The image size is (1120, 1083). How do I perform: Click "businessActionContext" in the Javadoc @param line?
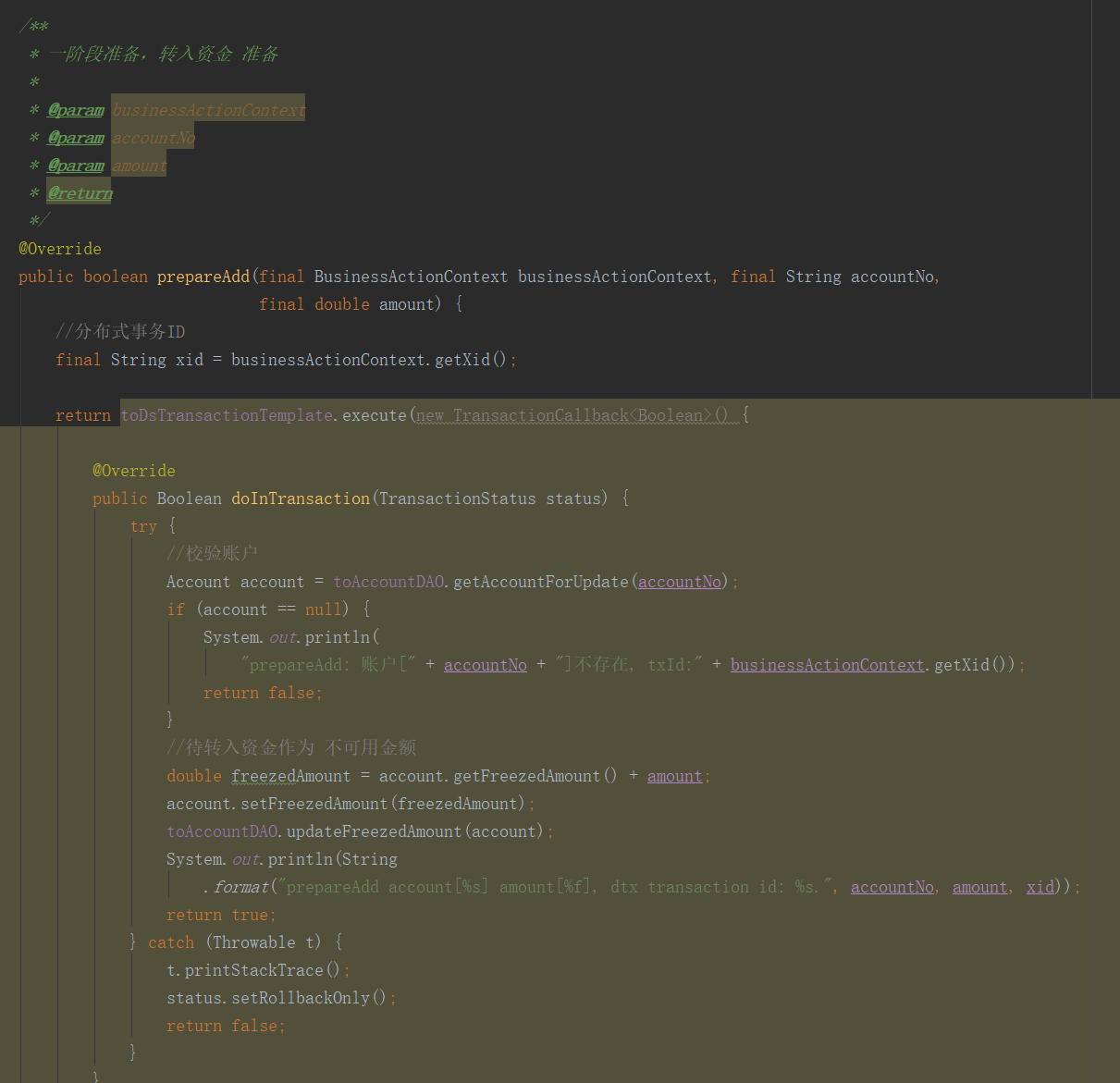[208, 110]
